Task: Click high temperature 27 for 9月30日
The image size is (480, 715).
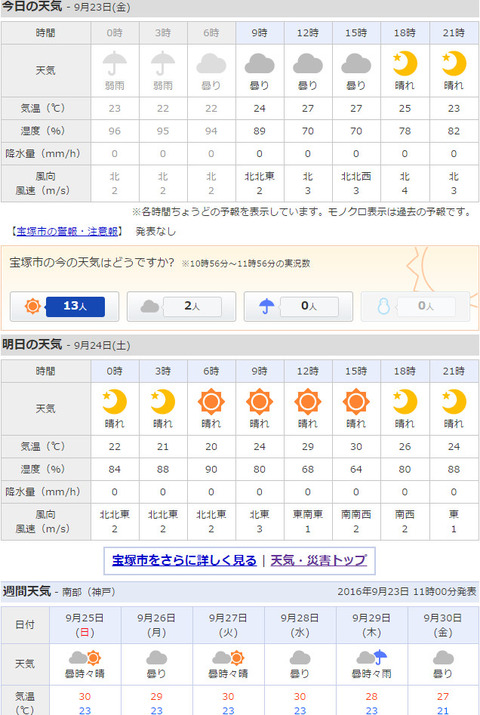Action: (x=443, y=697)
